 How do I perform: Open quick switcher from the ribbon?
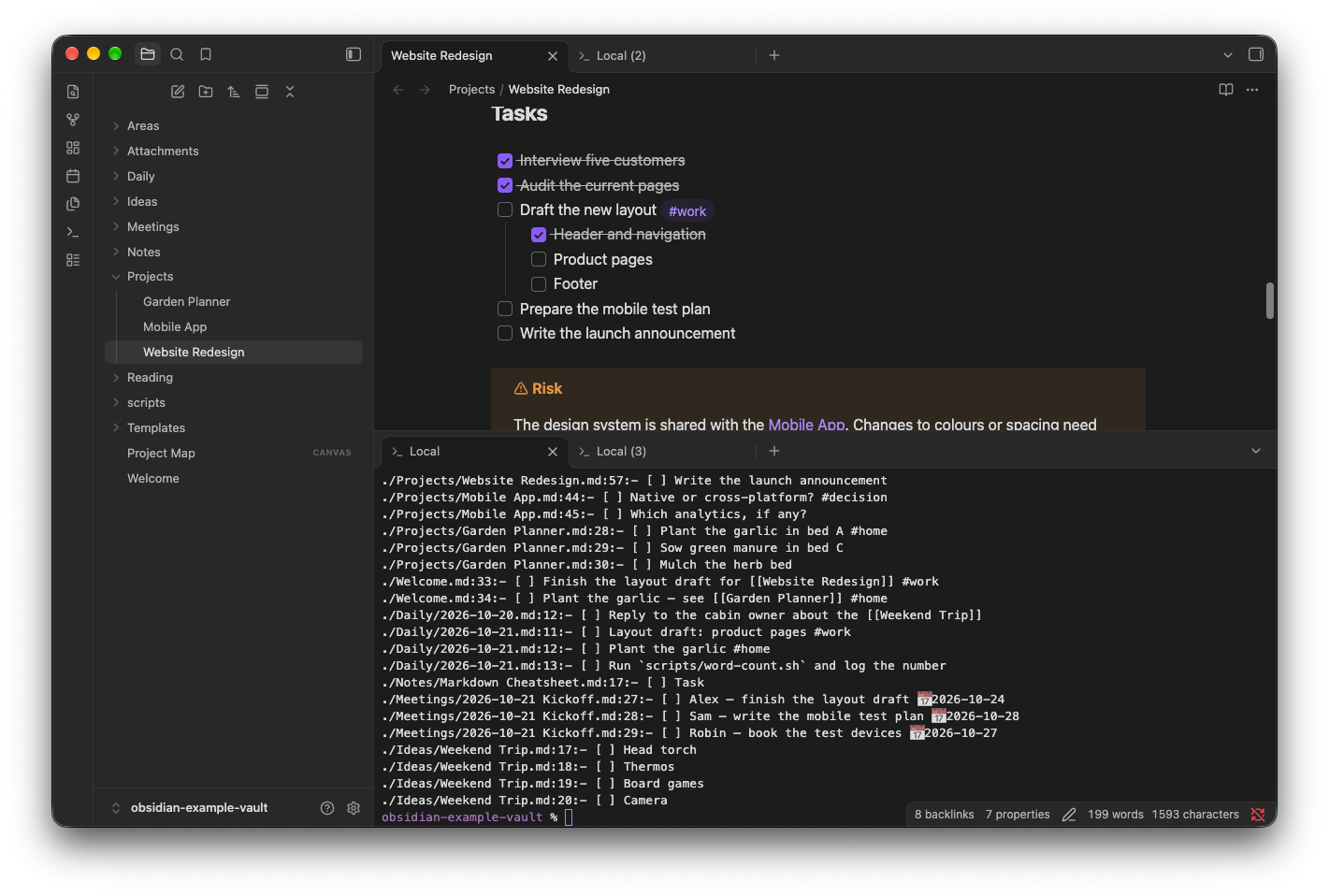73,92
